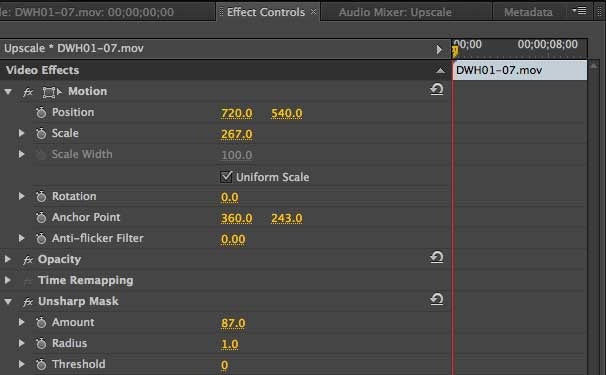Toggle Unsharp Mask fx button

28,302
